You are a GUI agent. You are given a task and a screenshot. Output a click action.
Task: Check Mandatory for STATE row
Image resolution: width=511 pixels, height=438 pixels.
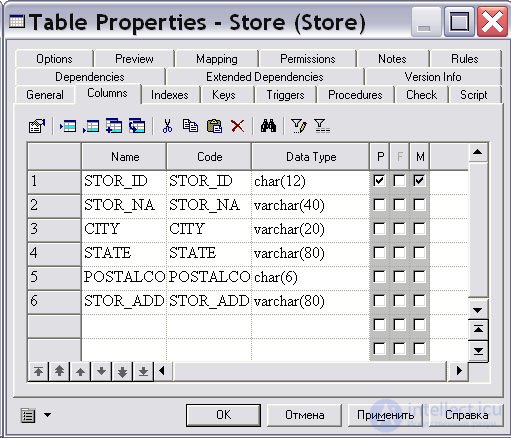(419, 253)
